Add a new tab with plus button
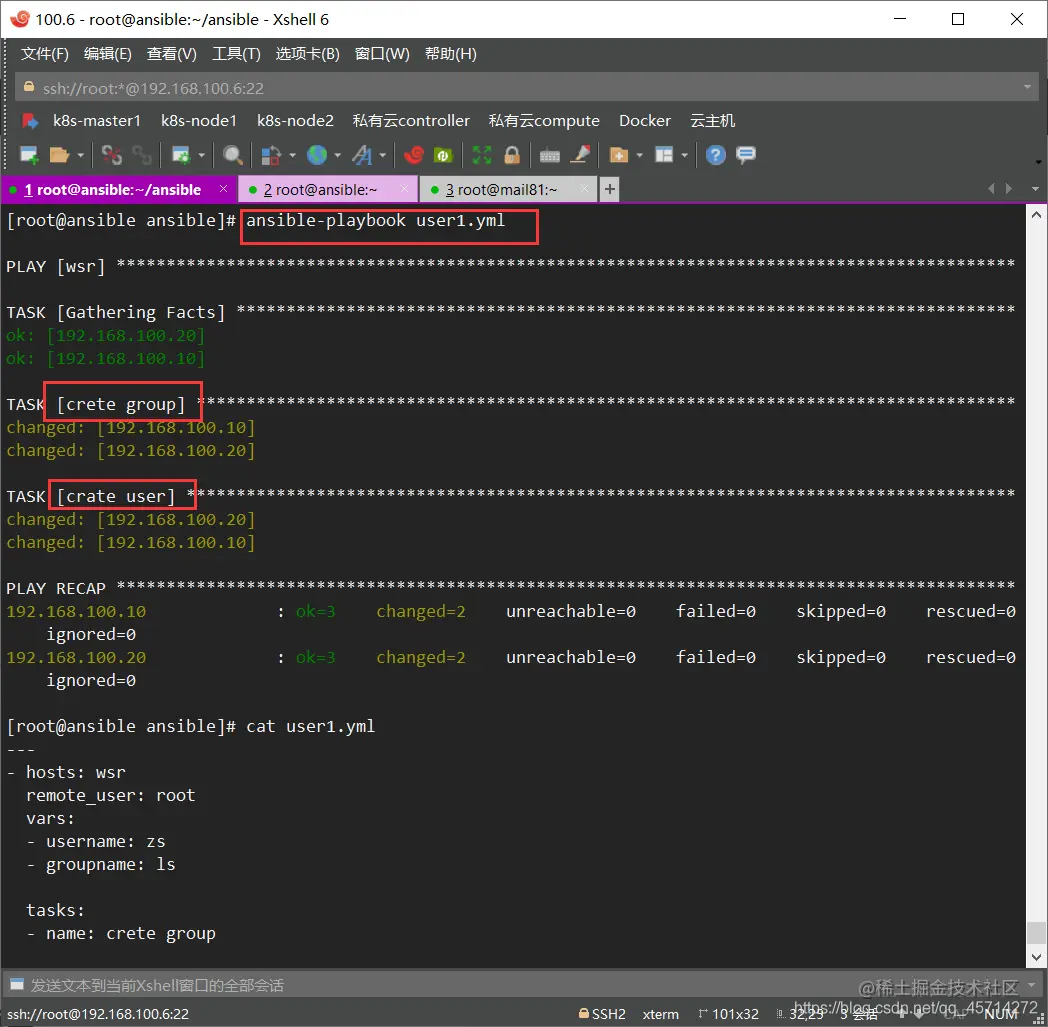The image size is (1048, 1027). (x=610, y=190)
